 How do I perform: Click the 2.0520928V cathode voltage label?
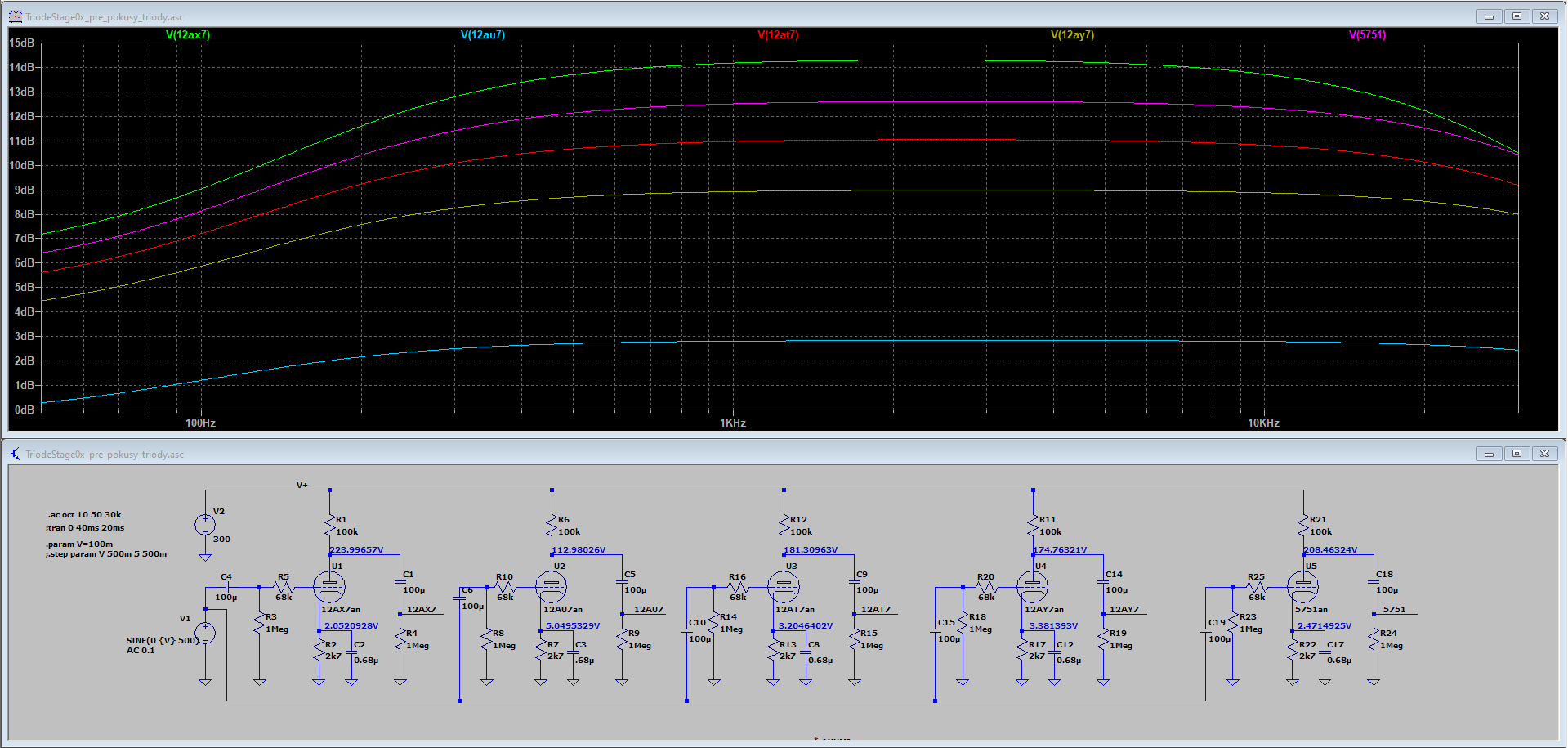(351, 626)
